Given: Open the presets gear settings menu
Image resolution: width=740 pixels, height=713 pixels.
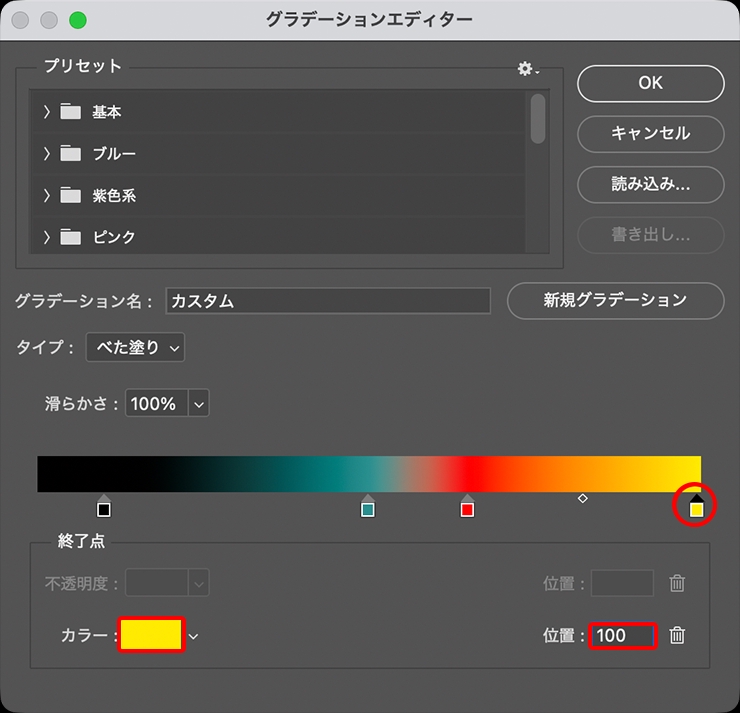Looking at the screenshot, I should tap(527, 68).
